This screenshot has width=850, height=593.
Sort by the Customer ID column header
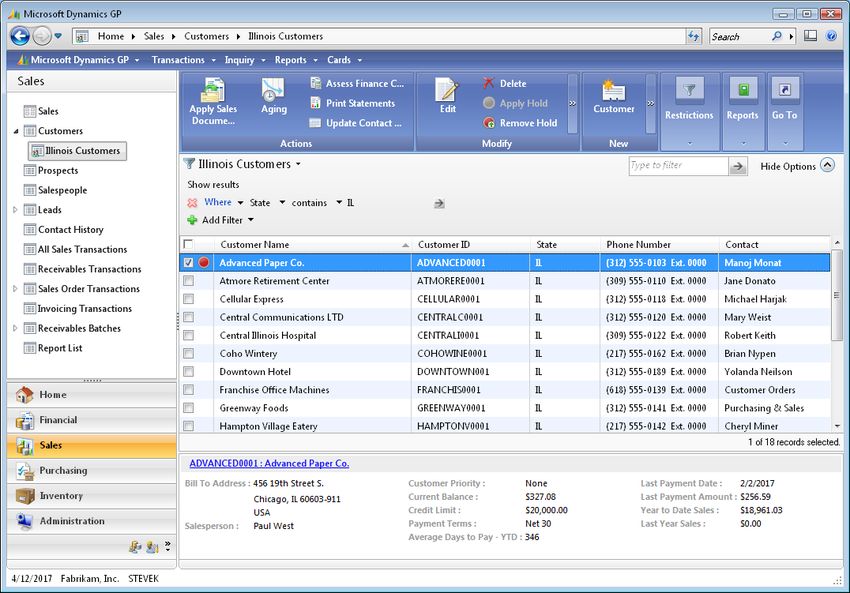(x=472, y=244)
